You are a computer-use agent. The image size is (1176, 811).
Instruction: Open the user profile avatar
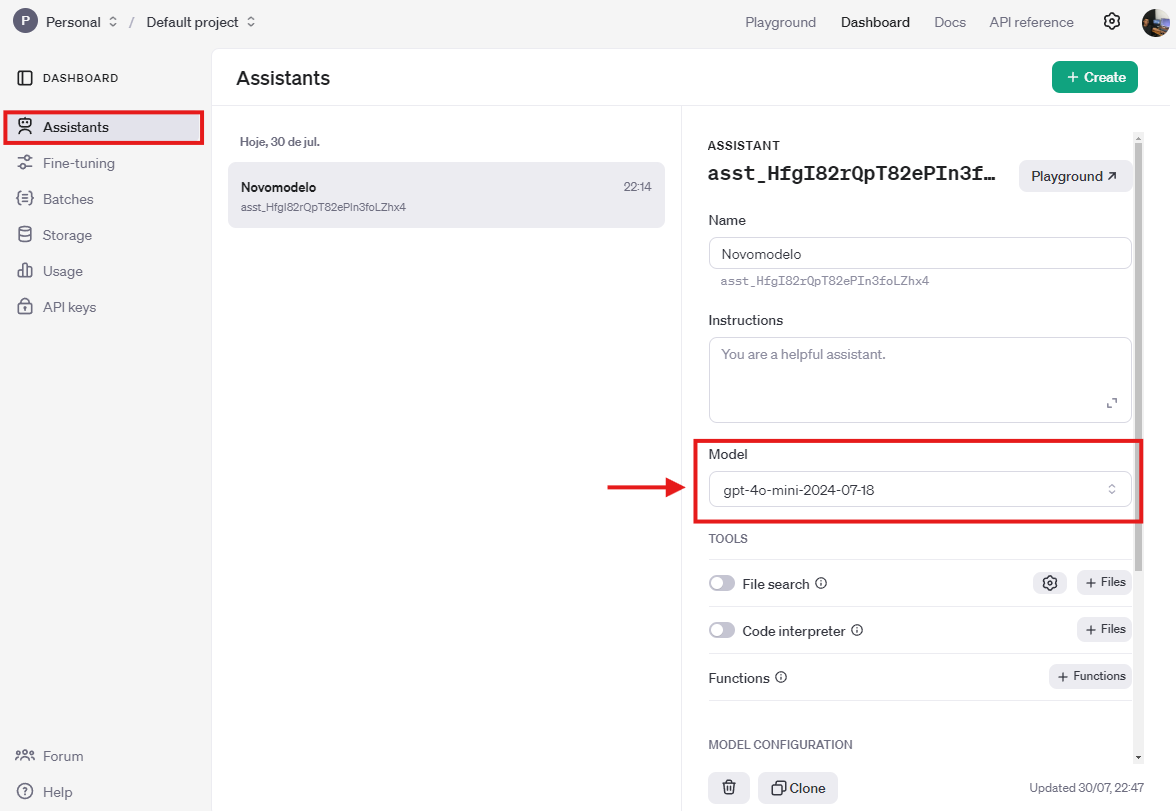(x=1155, y=22)
